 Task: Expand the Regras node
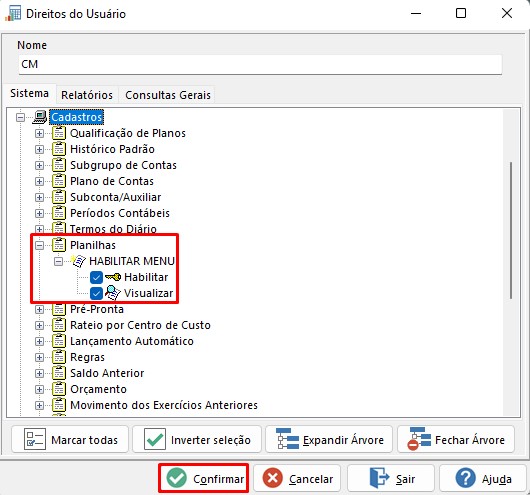(40, 357)
